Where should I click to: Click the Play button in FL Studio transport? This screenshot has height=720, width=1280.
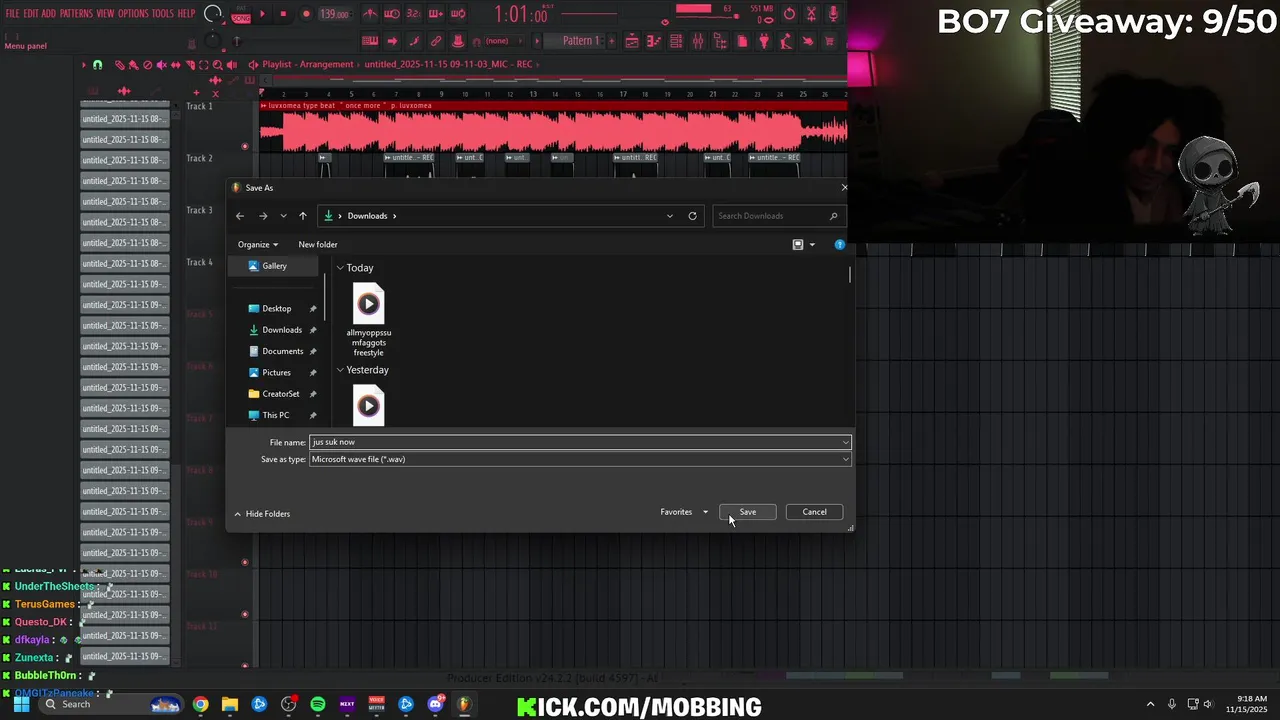coord(262,14)
